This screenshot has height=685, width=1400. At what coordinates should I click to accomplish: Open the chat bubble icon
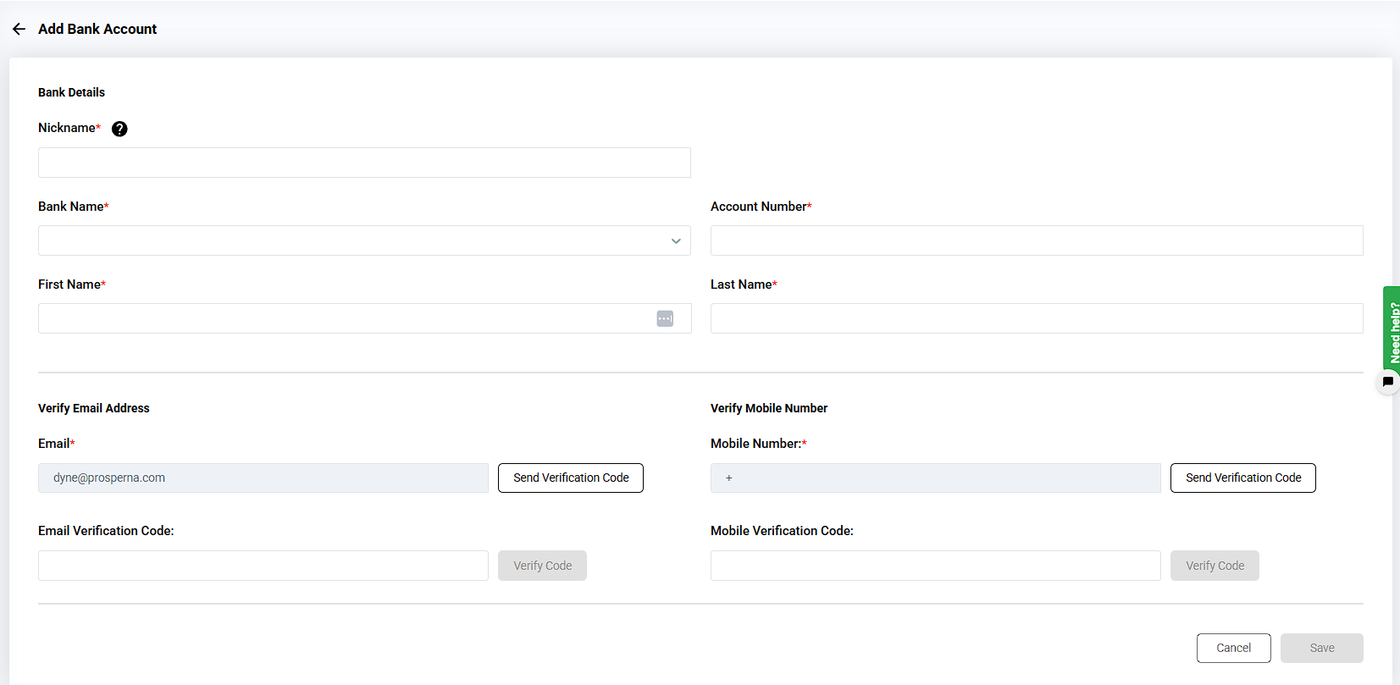tap(1387, 382)
